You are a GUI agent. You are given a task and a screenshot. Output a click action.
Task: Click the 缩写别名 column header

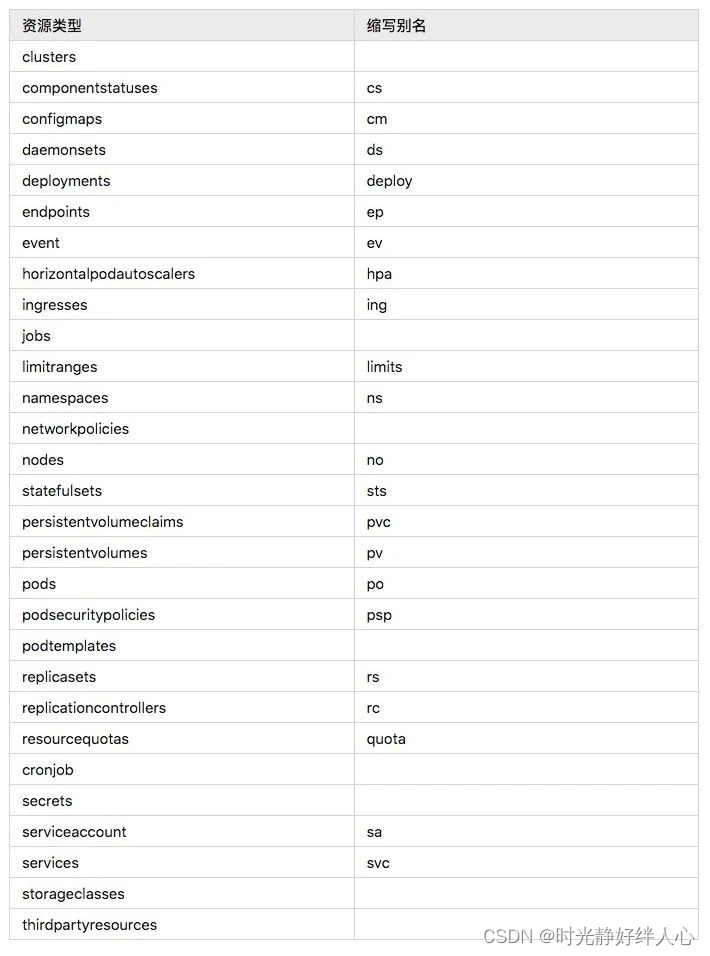pyautogui.click(x=396, y=26)
